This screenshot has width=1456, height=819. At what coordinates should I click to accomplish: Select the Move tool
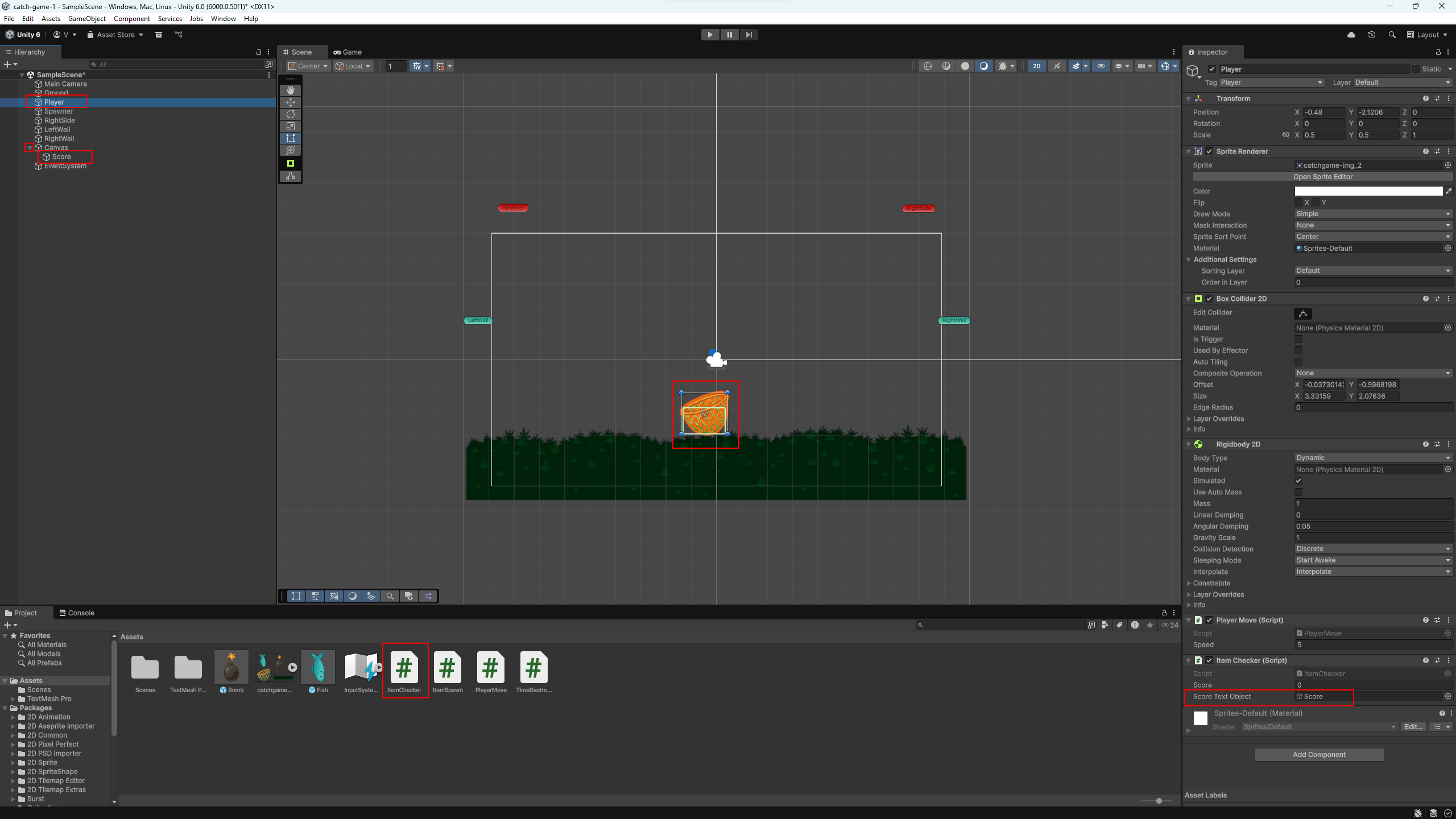coord(291,102)
